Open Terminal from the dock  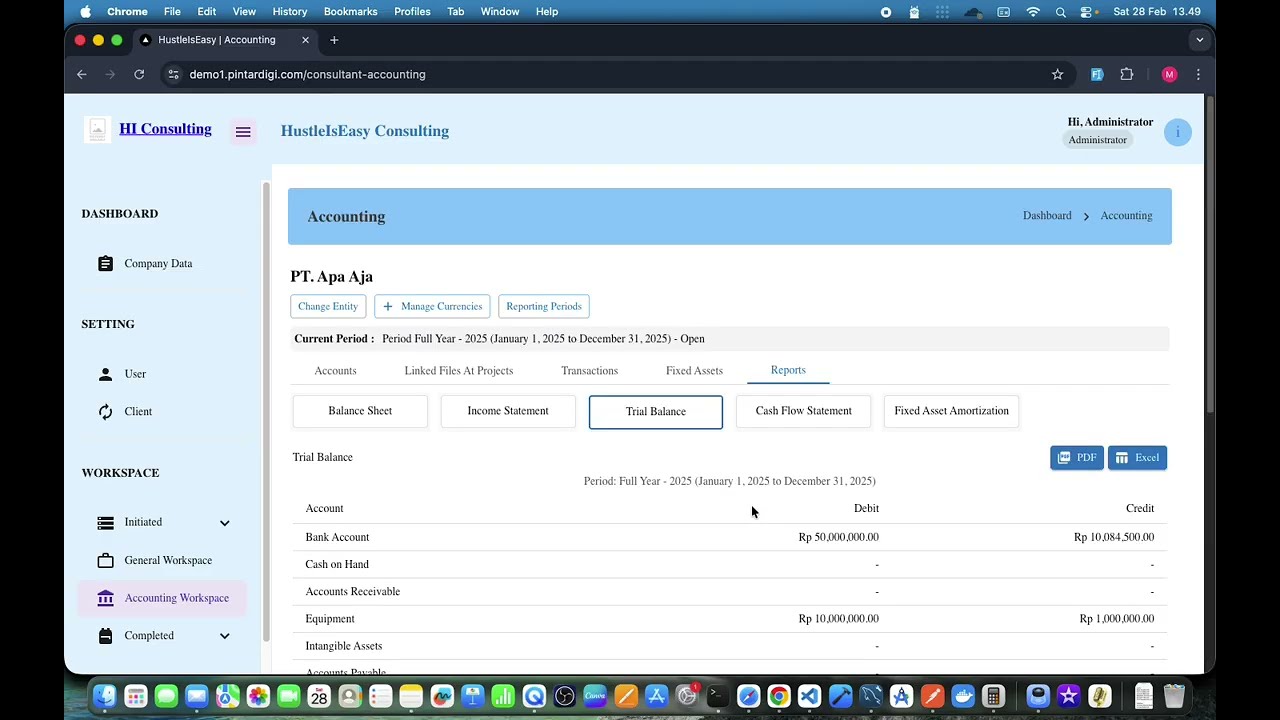[x=717, y=696]
